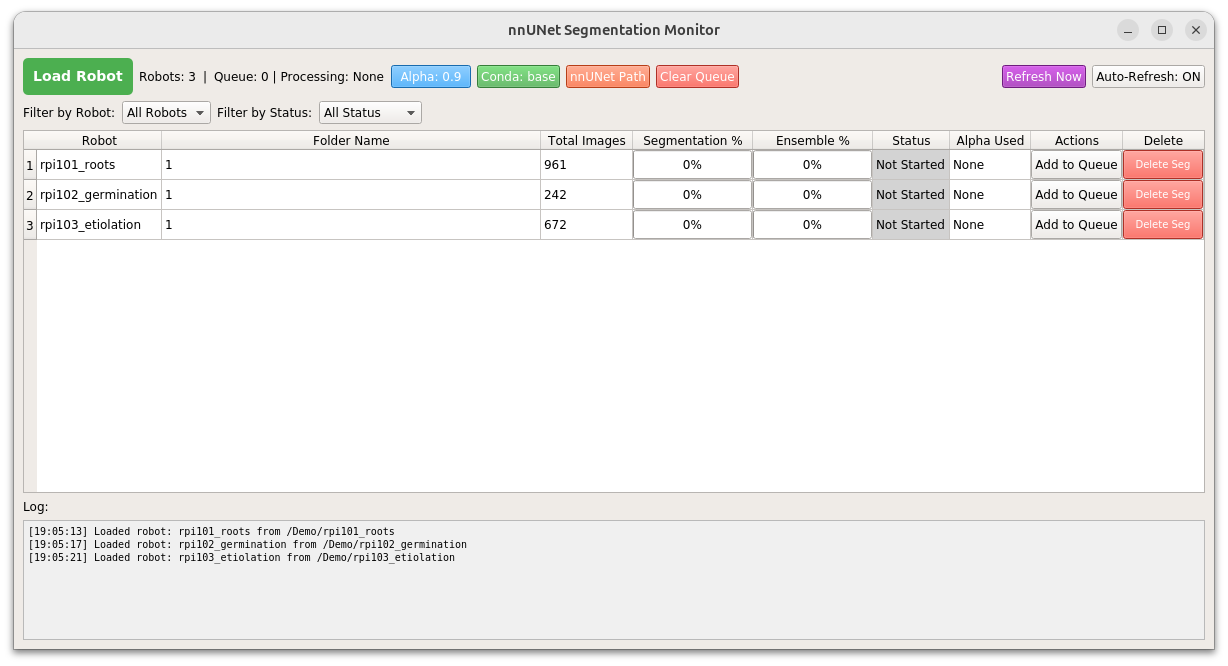Viewport: 1228px width, 666px height.
Task: Open the Filter by Status dropdown
Action: pyautogui.click(x=370, y=112)
